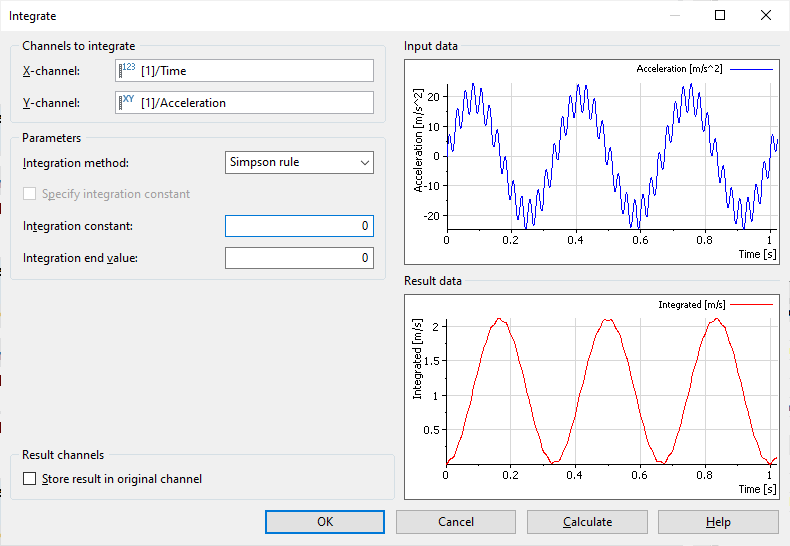Enable Store result in original channel

point(30,479)
